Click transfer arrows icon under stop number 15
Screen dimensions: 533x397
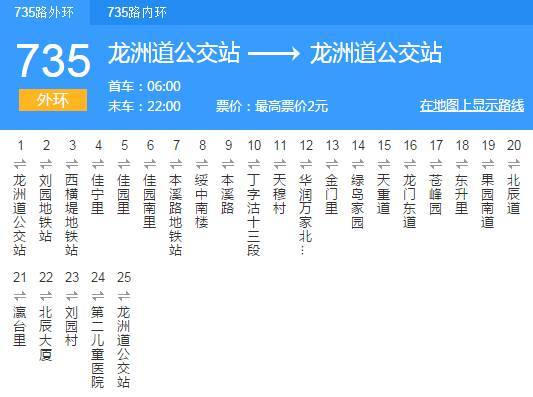384,164
